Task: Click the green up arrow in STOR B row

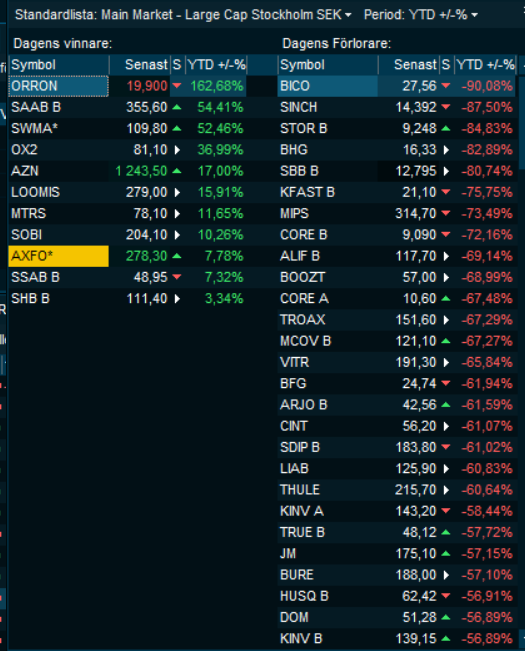Action: coord(446,128)
